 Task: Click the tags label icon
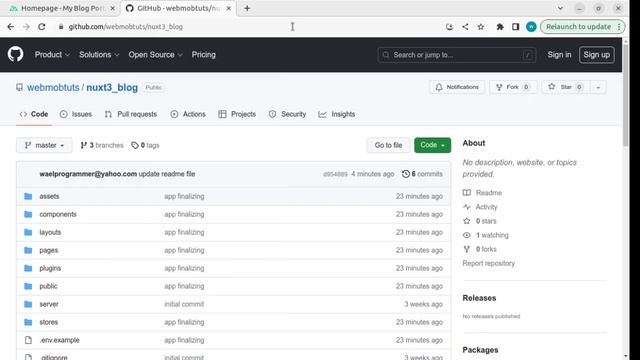pos(135,145)
